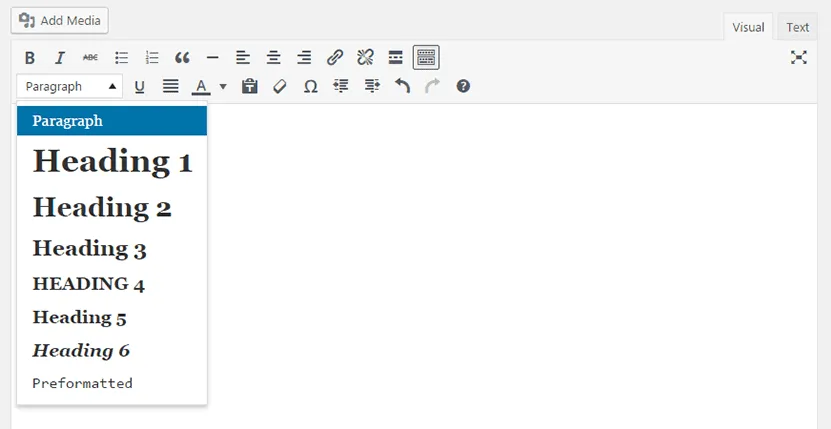Image resolution: width=831 pixels, height=429 pixels.
Task: Click the Add Media button
Action: tap(60, 20)
